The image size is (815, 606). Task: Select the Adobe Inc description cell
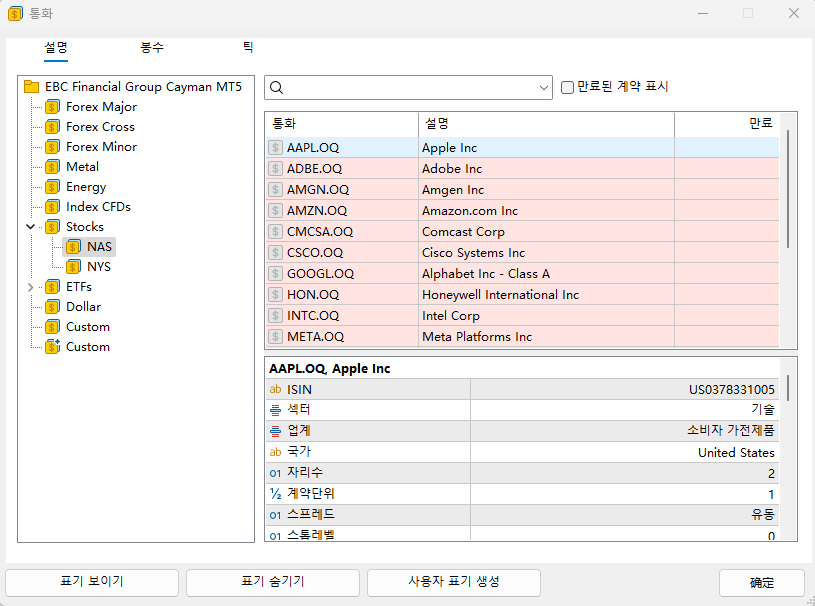546,169
